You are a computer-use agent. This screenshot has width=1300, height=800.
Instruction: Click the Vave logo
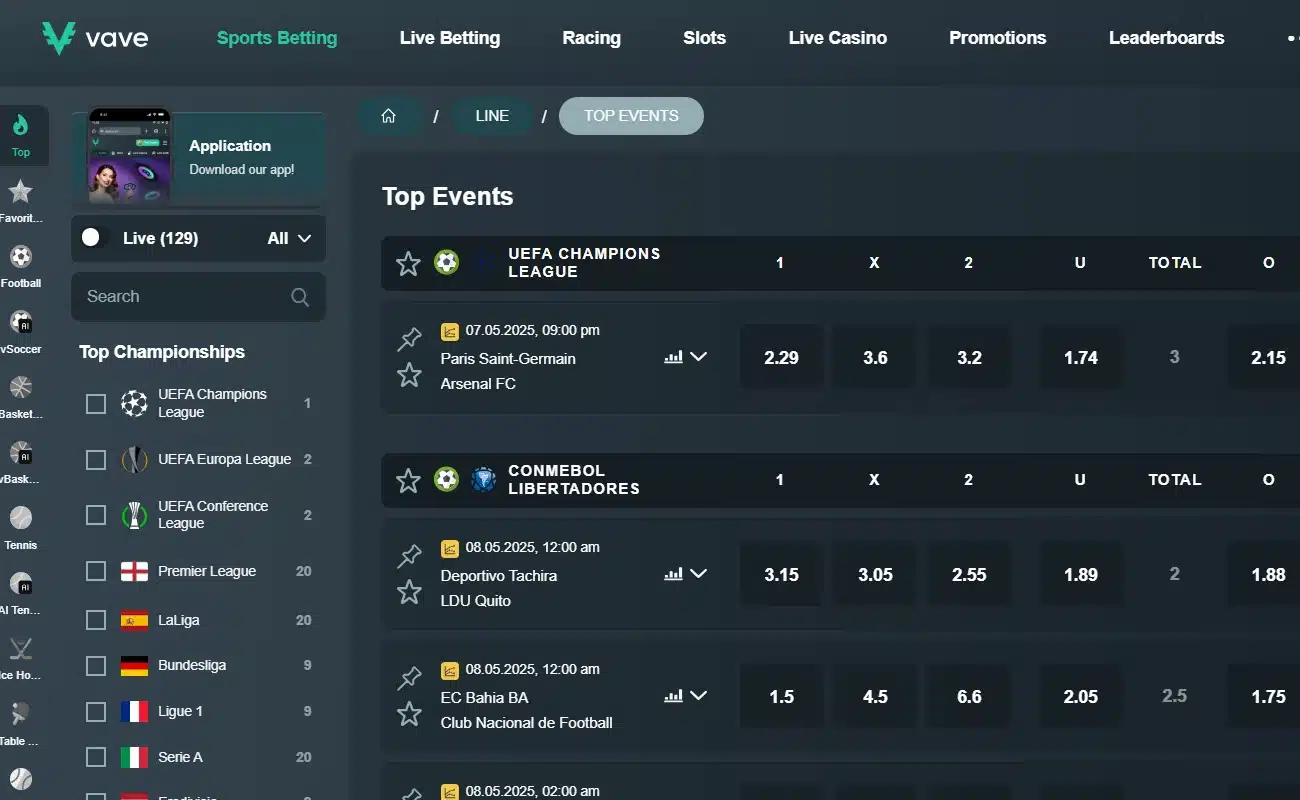point(95,38)
